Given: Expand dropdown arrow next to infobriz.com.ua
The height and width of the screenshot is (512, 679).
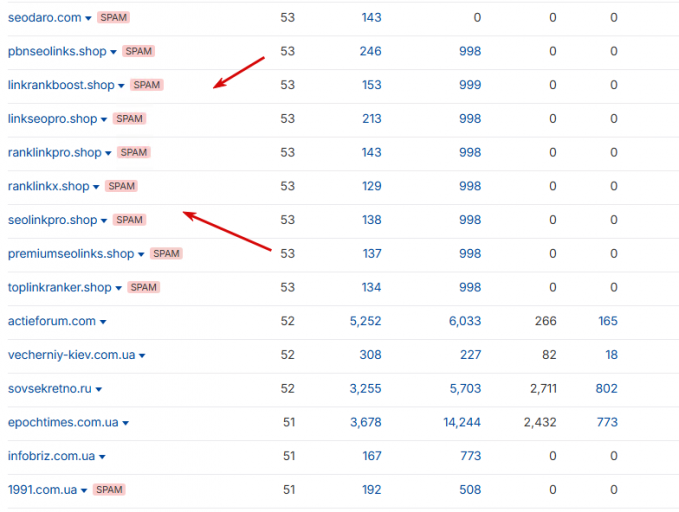Looking at the screenshot, I should click(102, 457).
